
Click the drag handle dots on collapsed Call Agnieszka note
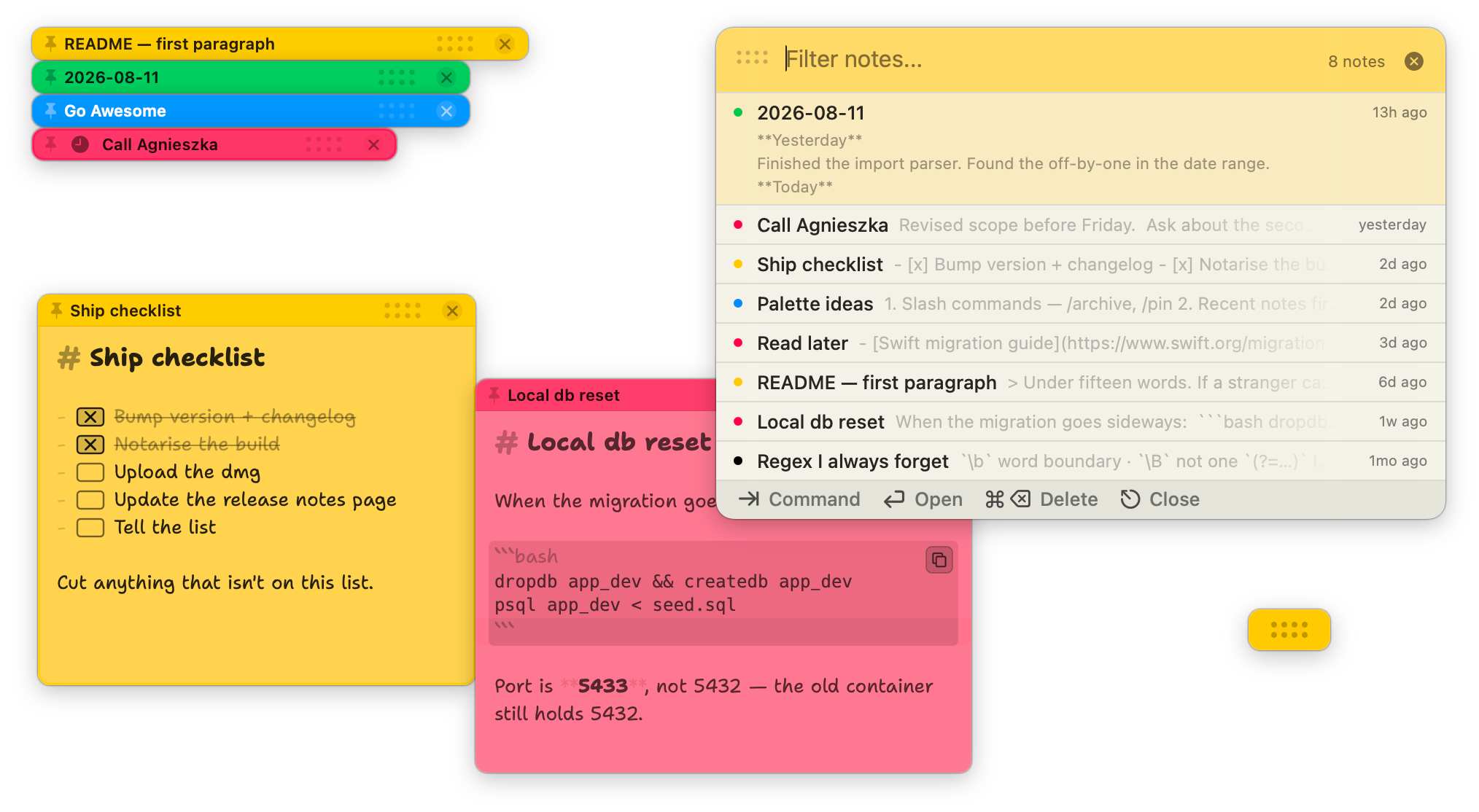324,144
